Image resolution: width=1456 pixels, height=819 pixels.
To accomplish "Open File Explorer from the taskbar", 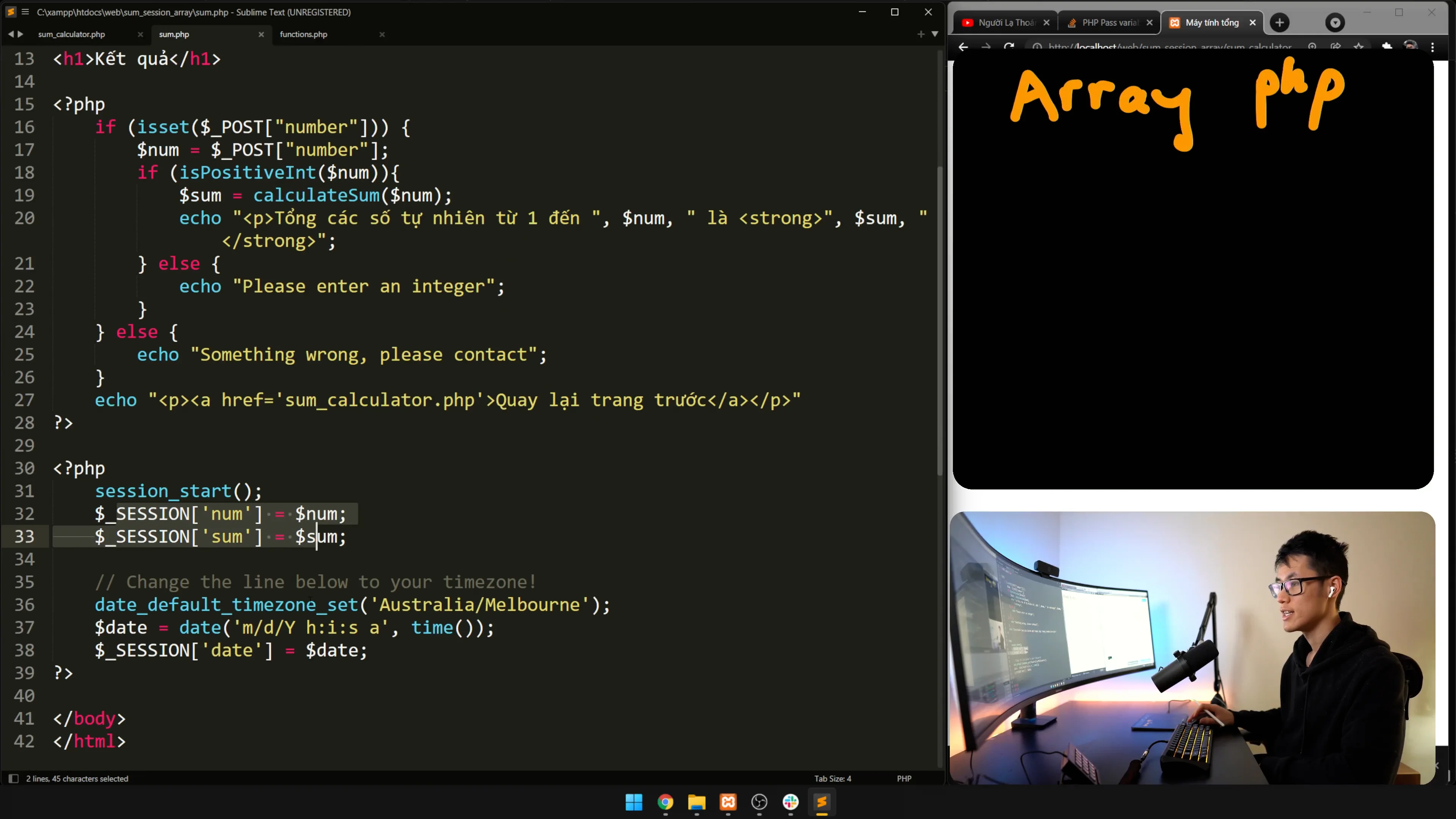I will pos(697,802).
